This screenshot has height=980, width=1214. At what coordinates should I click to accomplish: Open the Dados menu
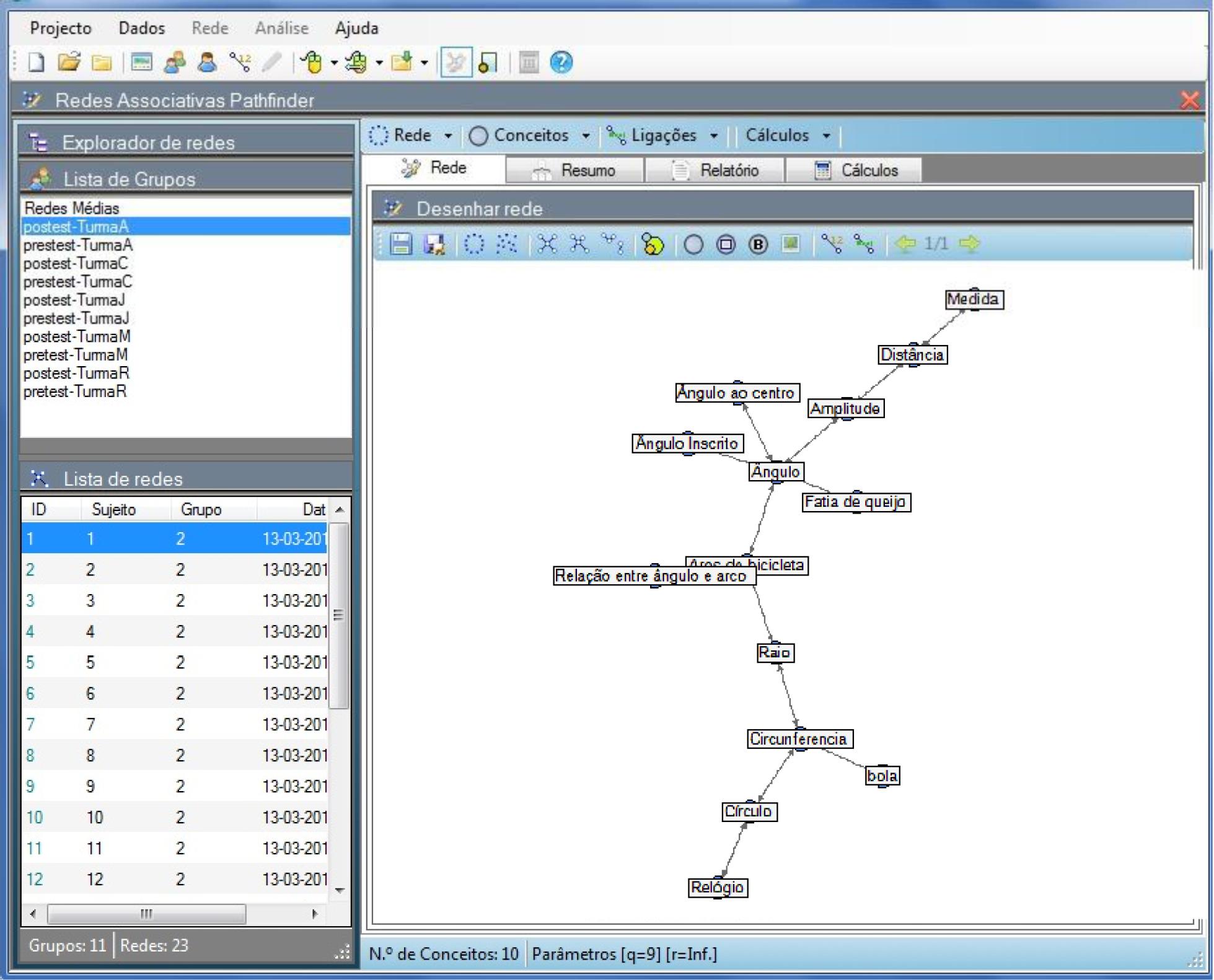(x=141, y=28)
